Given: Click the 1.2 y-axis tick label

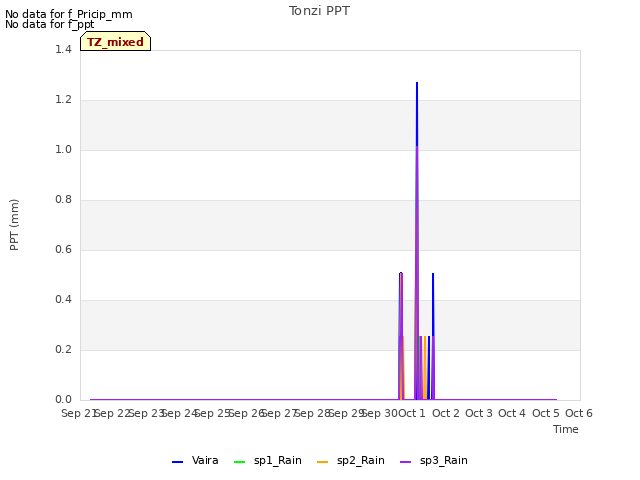Looking at the screenshot, I should point(63,100).
